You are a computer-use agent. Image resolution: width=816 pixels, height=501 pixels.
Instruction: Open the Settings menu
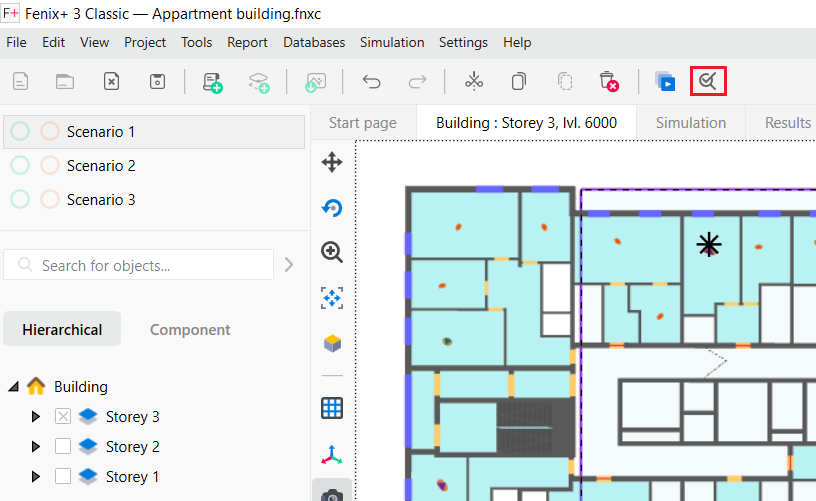tap(463, 43)
